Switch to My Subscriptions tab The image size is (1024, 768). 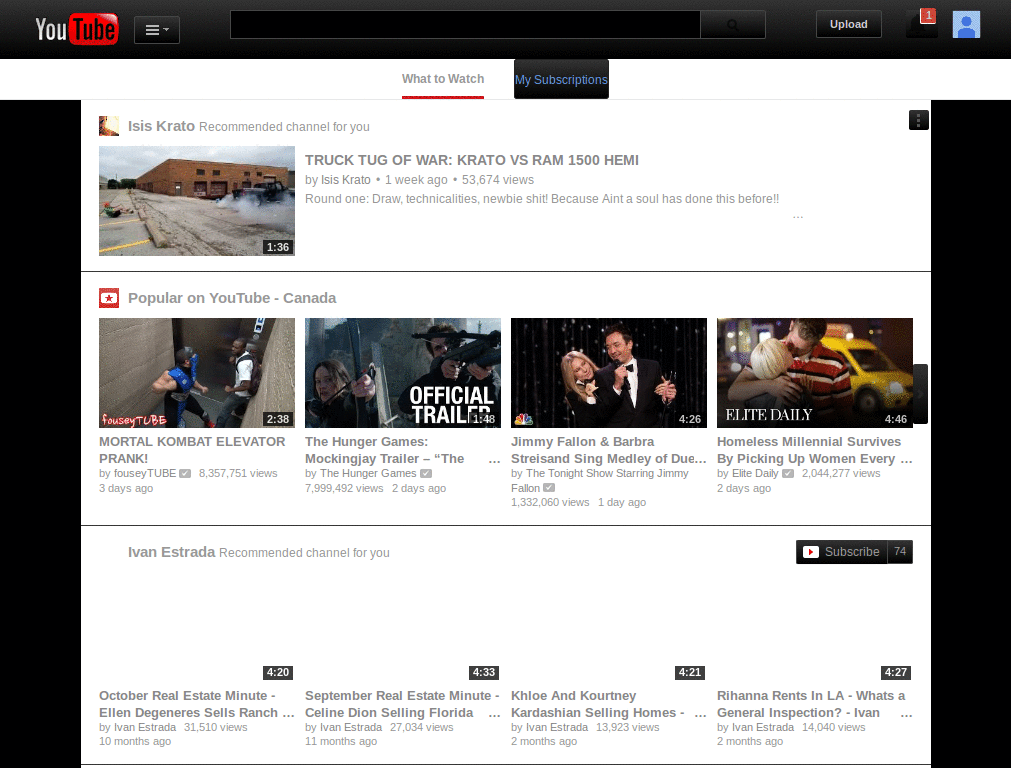(561, 80)
